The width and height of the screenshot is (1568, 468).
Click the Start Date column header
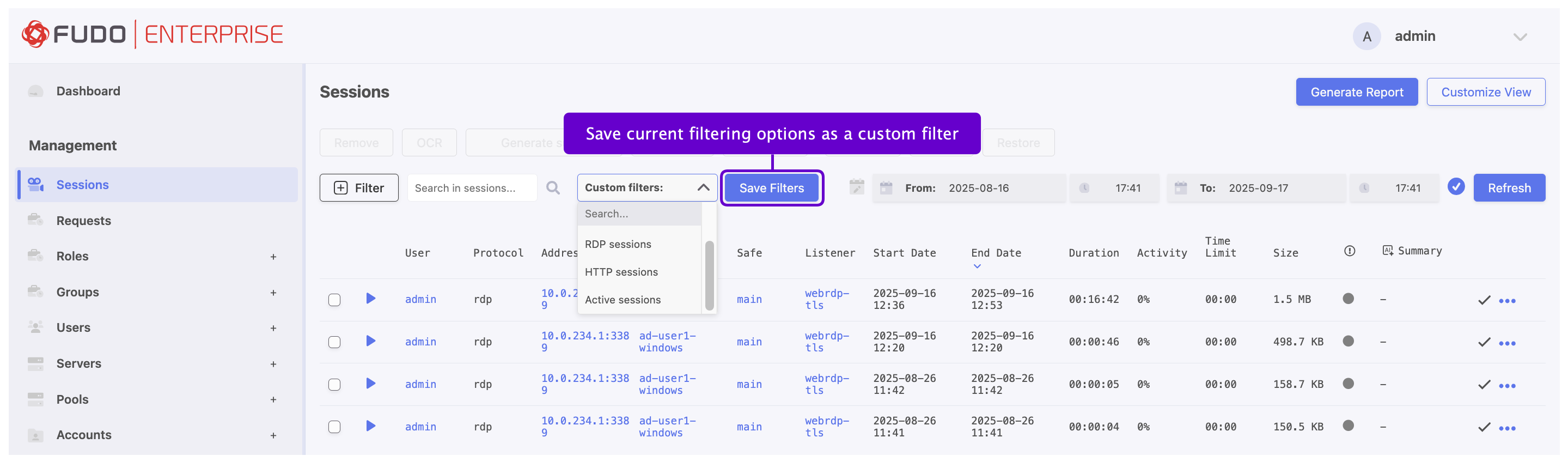(904, 253)
